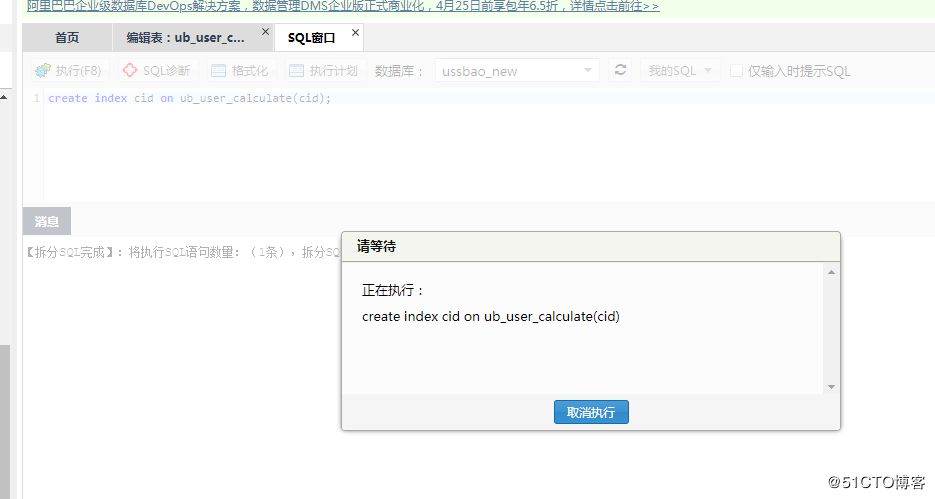Viewport: 935px width, 499px height.
Task: Click the create index text in dialog
Action: (x=491, y=317)
